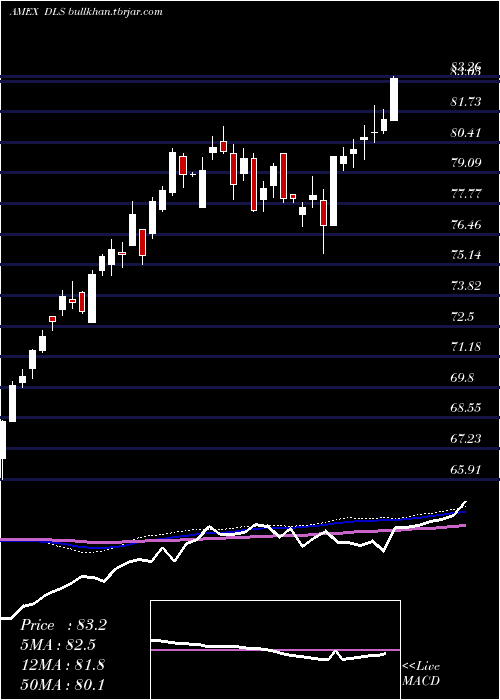The image size is (500, 700).
Task: Click the AMEX DLS ticker title text
Action: pyautogui.click(x=38, y=12)
